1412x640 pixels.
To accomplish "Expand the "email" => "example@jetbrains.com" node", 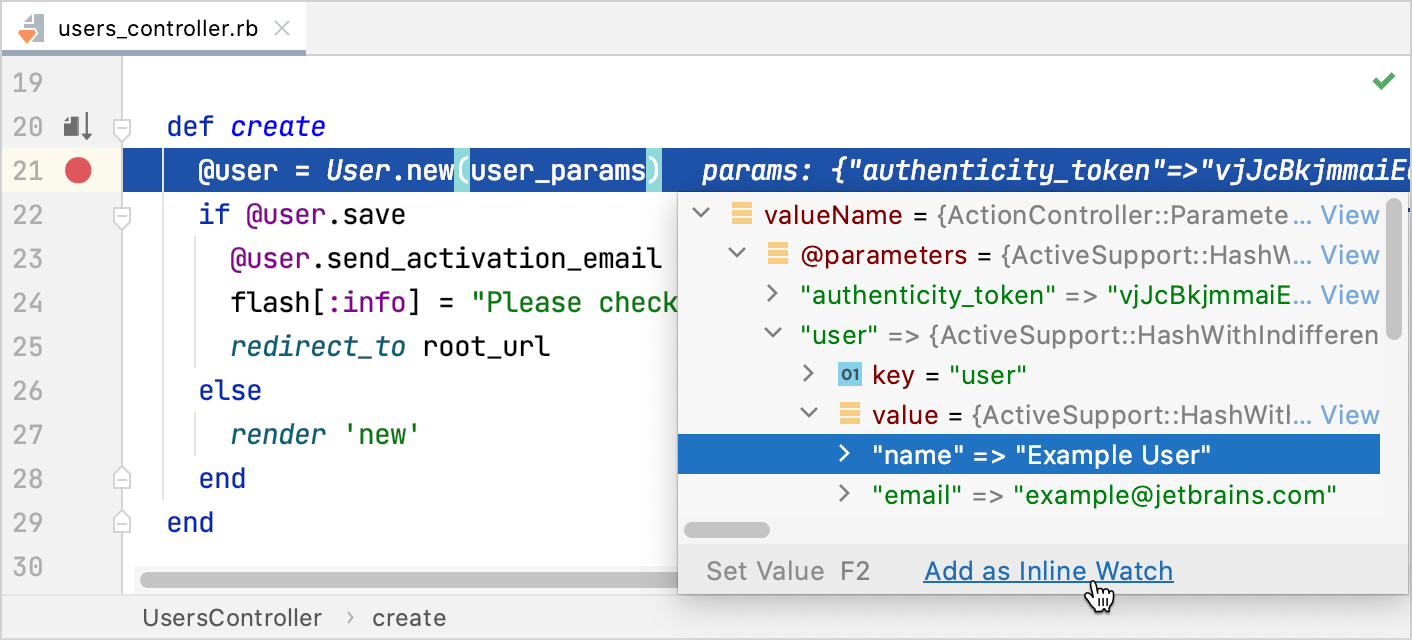I will click(x=843, y=494).
